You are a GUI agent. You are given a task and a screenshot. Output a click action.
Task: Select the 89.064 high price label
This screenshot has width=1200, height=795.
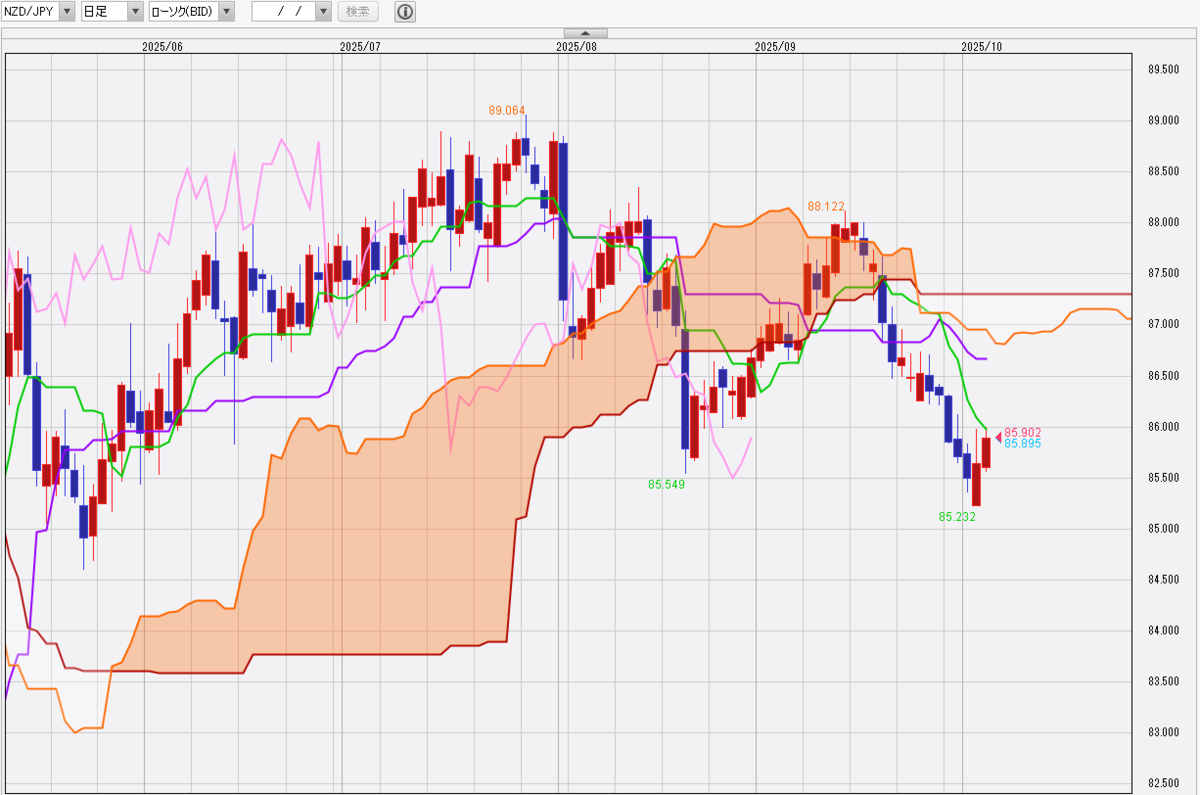(x=507, y=110)
